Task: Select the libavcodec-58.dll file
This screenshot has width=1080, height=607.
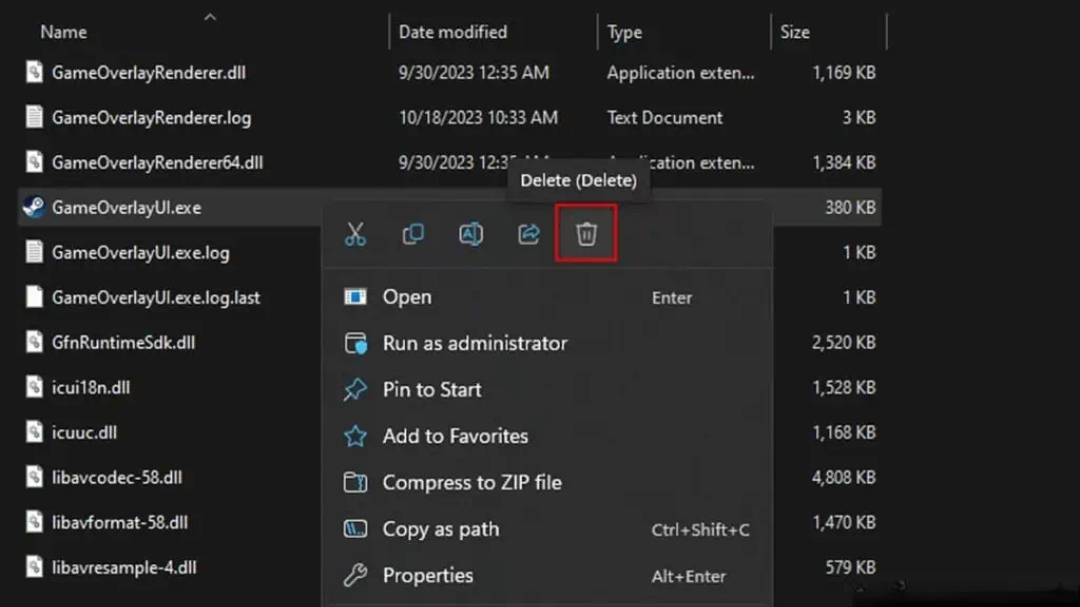Action: click(119, 478)
